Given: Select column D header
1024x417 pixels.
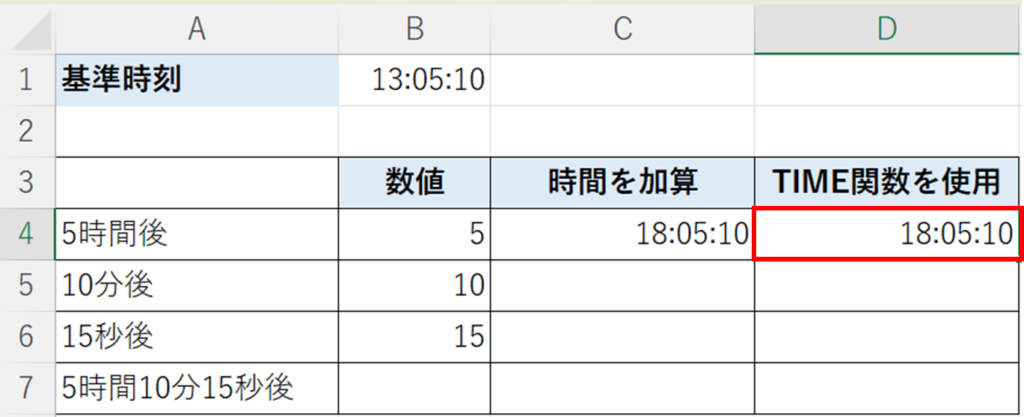Looking at the screenshot, I should (887, 29).
